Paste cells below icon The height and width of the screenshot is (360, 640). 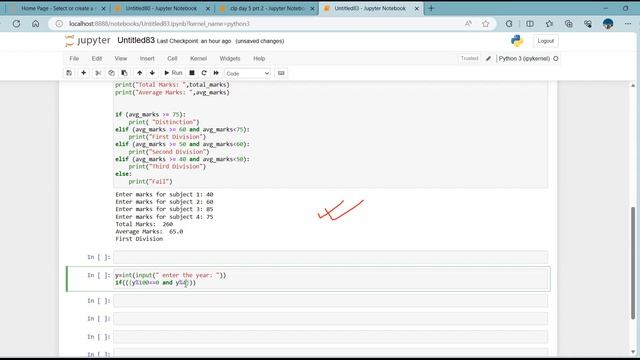point(124,73)
